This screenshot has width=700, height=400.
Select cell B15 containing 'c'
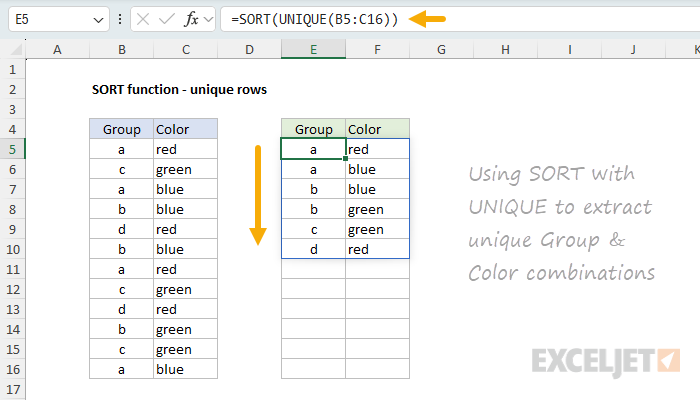(x=121, y=349)
